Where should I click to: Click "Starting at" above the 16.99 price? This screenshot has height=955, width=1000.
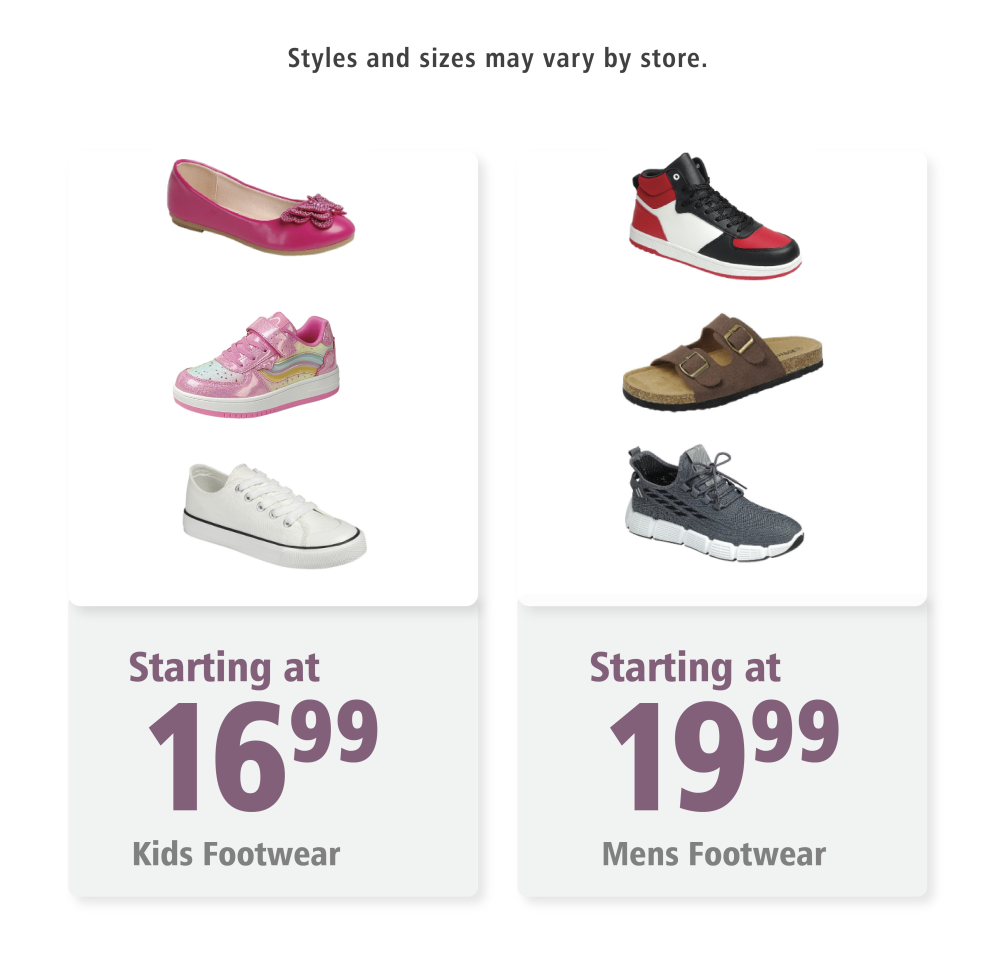click(x=224, y=667)
